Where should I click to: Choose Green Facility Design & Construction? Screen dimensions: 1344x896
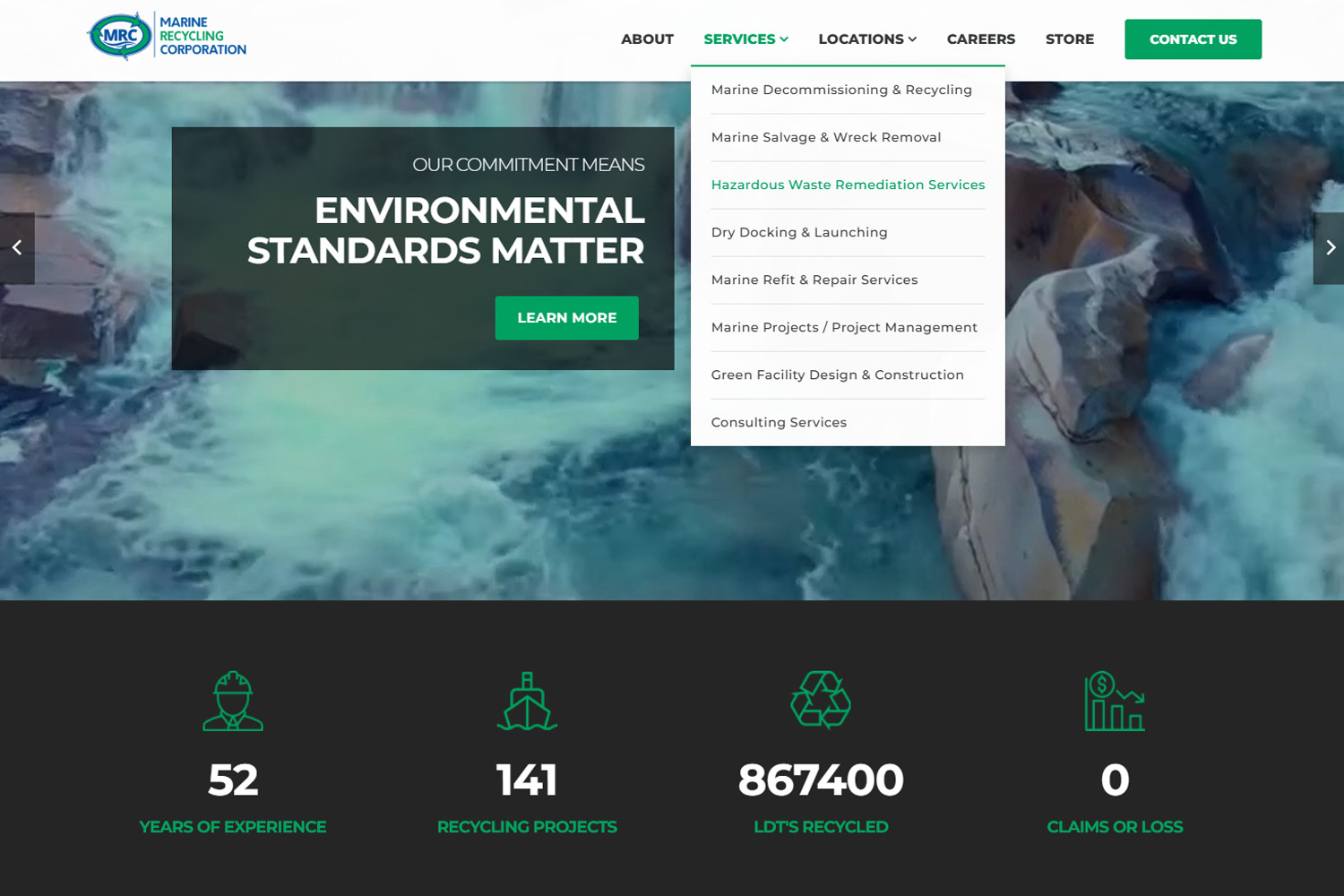pos(837,375)
